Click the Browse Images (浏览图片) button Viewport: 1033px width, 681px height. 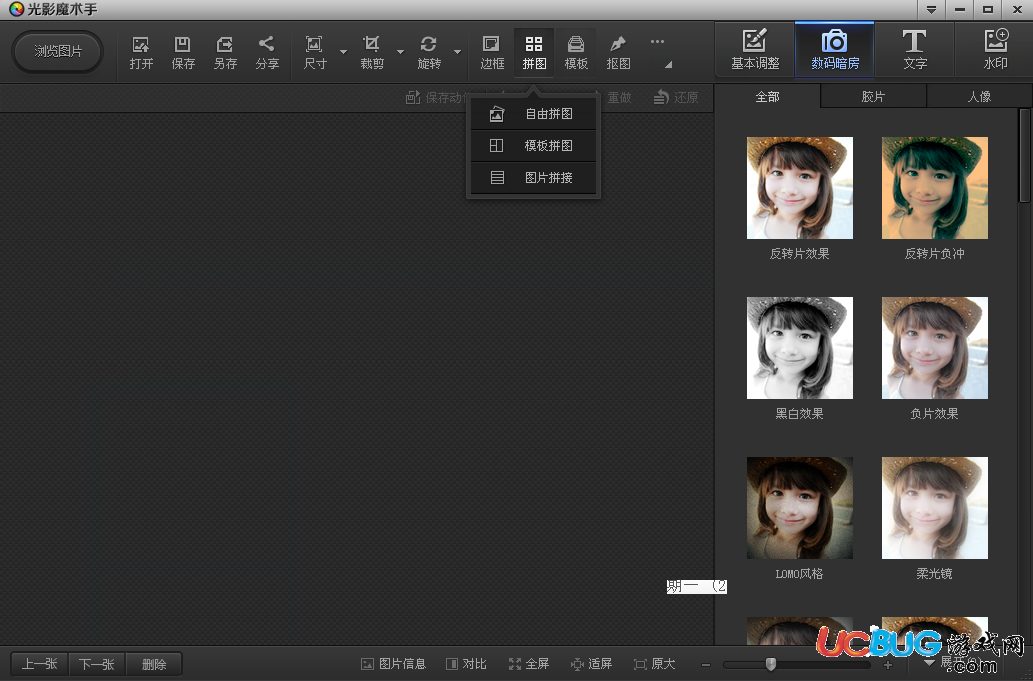(58, 51)
